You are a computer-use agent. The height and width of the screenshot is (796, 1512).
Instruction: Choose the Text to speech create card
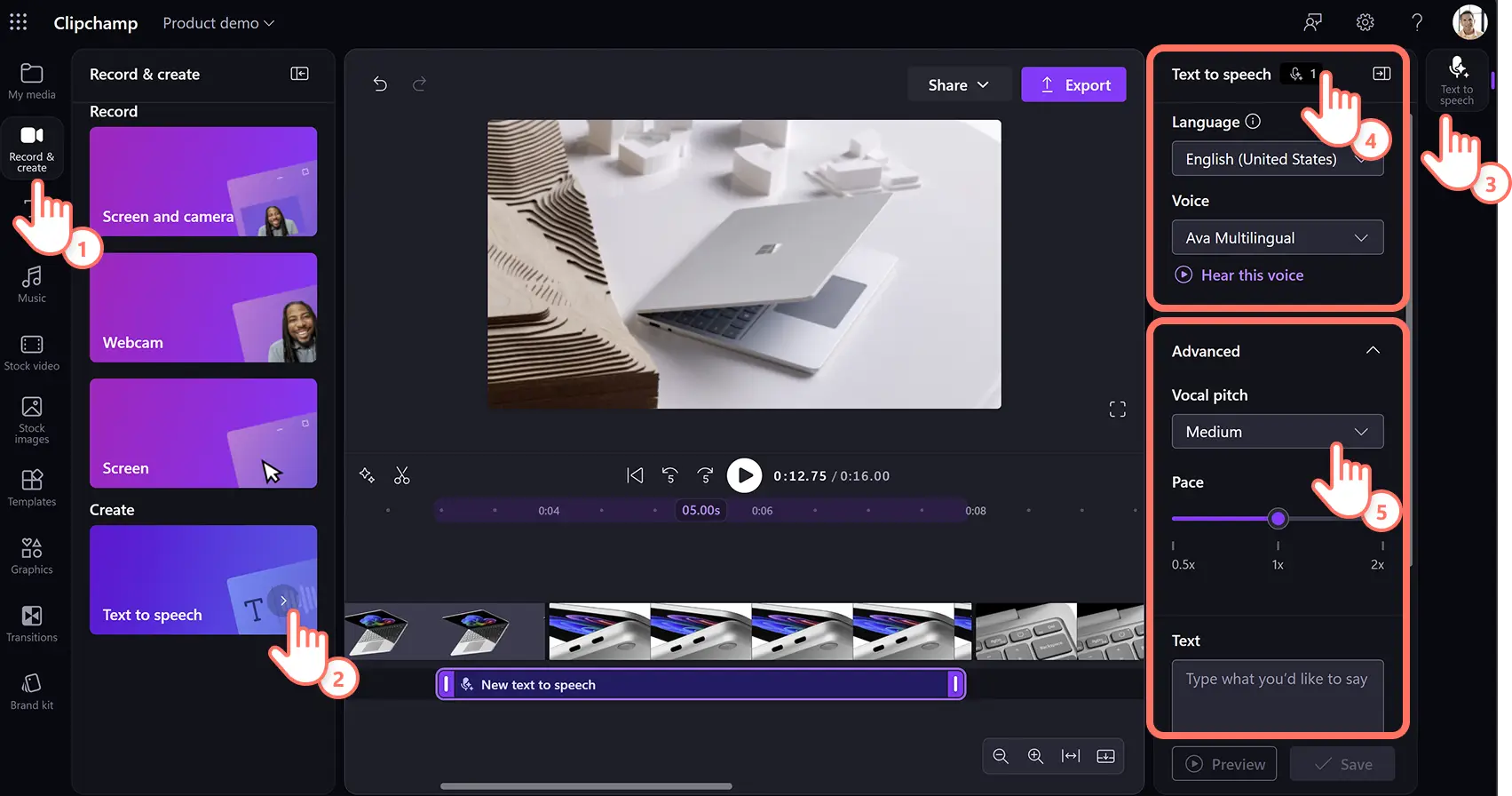(x=203, y=580)
